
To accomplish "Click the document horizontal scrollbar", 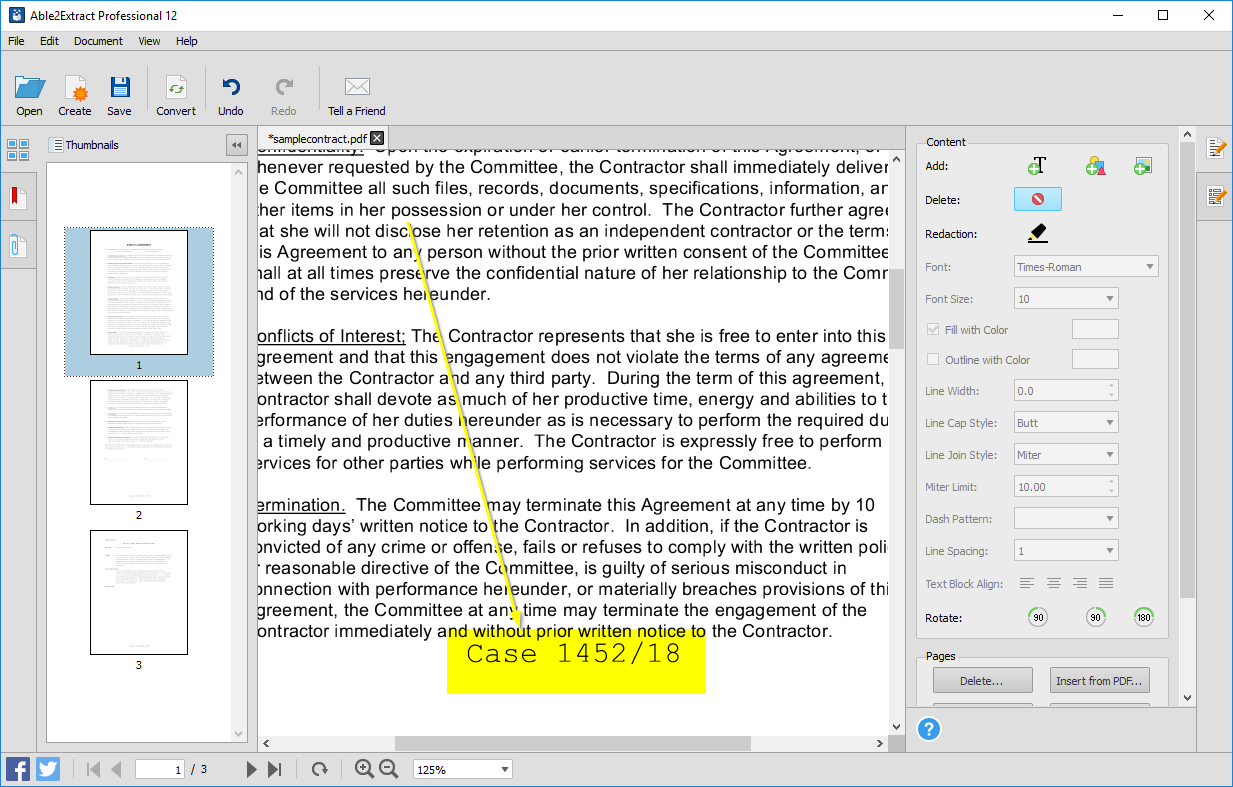I will pos(571,743).
